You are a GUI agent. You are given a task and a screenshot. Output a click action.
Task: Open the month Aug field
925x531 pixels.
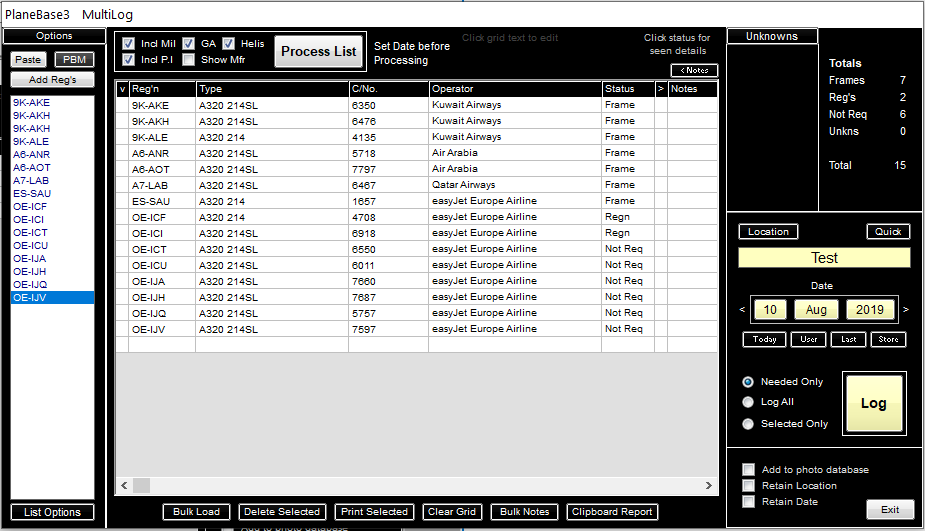click(817, 310)
